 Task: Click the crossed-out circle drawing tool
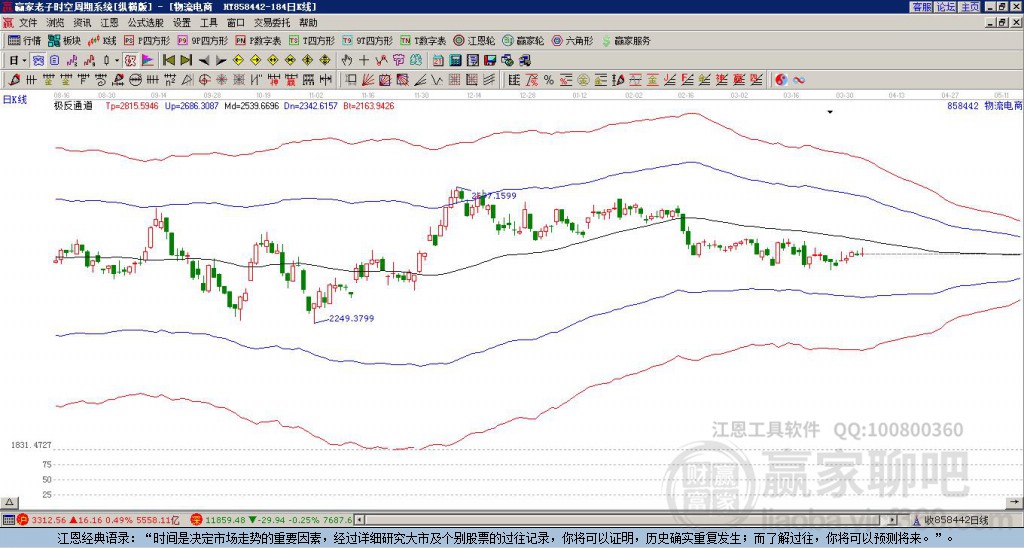pos(135,80)
